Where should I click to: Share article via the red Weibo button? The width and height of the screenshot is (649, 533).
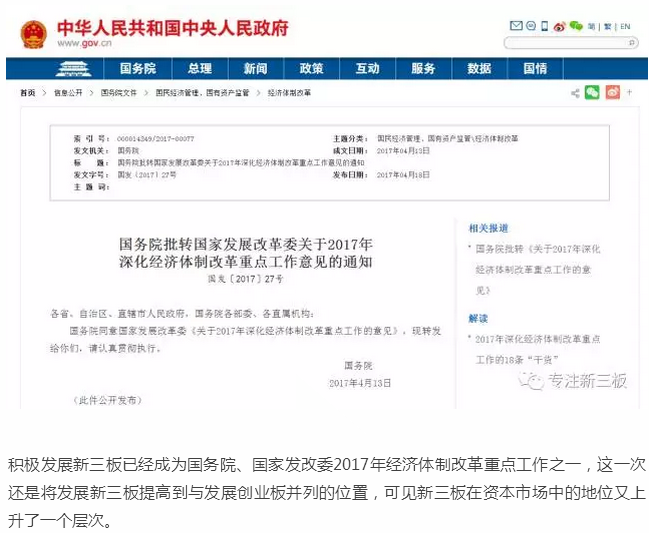pos(613,92)
